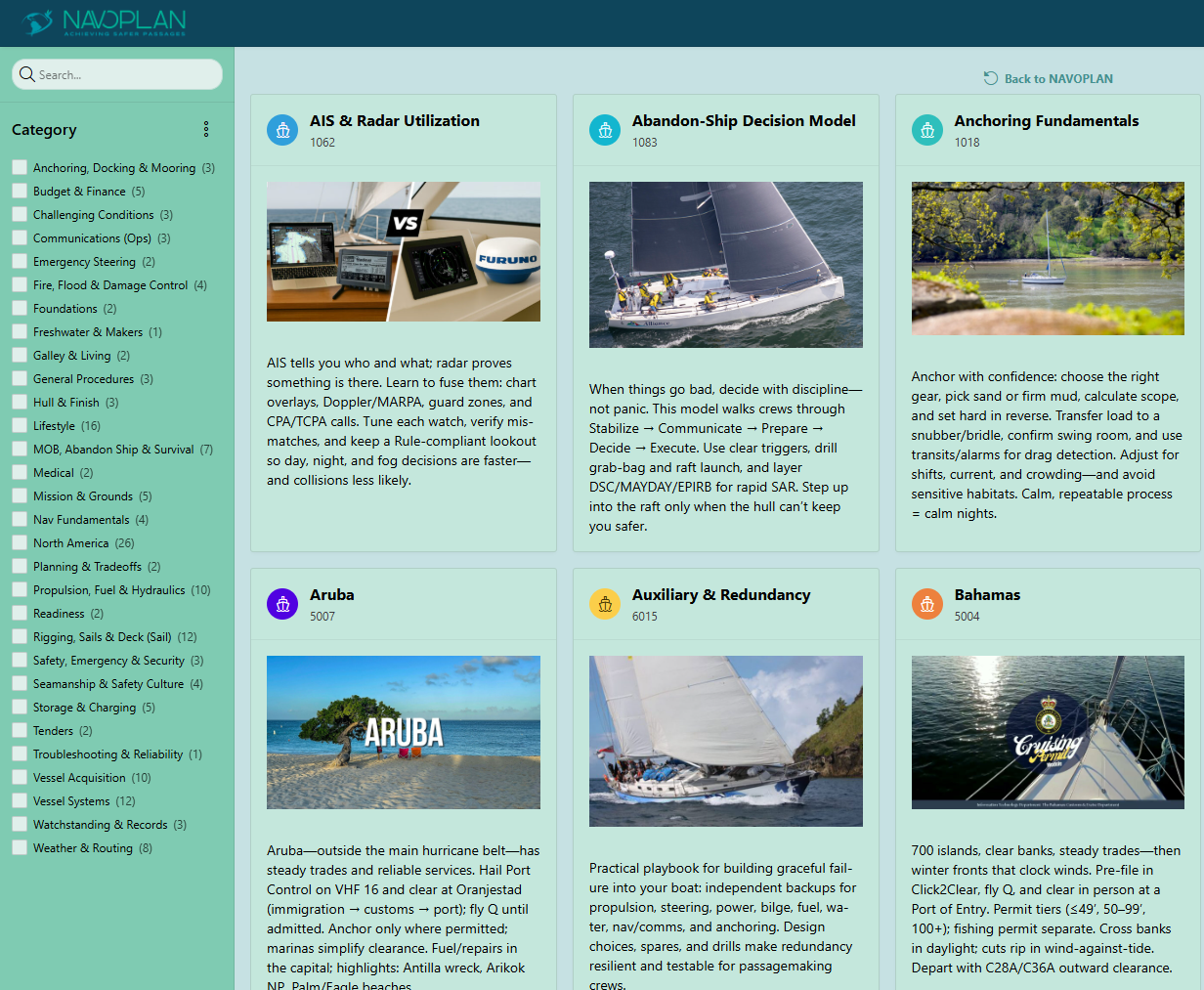
Task: Click the blue ship icon beside AIS & Radar Utilization
Action: [282, 130]
